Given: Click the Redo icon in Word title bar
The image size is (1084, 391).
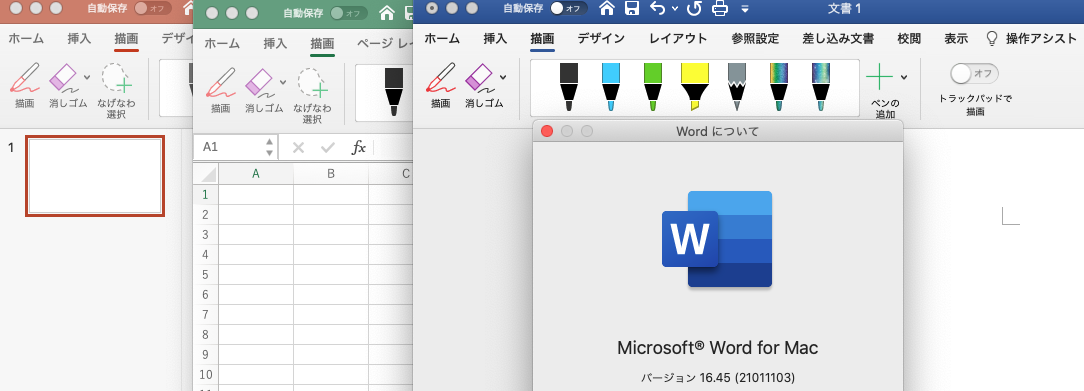Looking at the screenshot, I should click(694, 9).
